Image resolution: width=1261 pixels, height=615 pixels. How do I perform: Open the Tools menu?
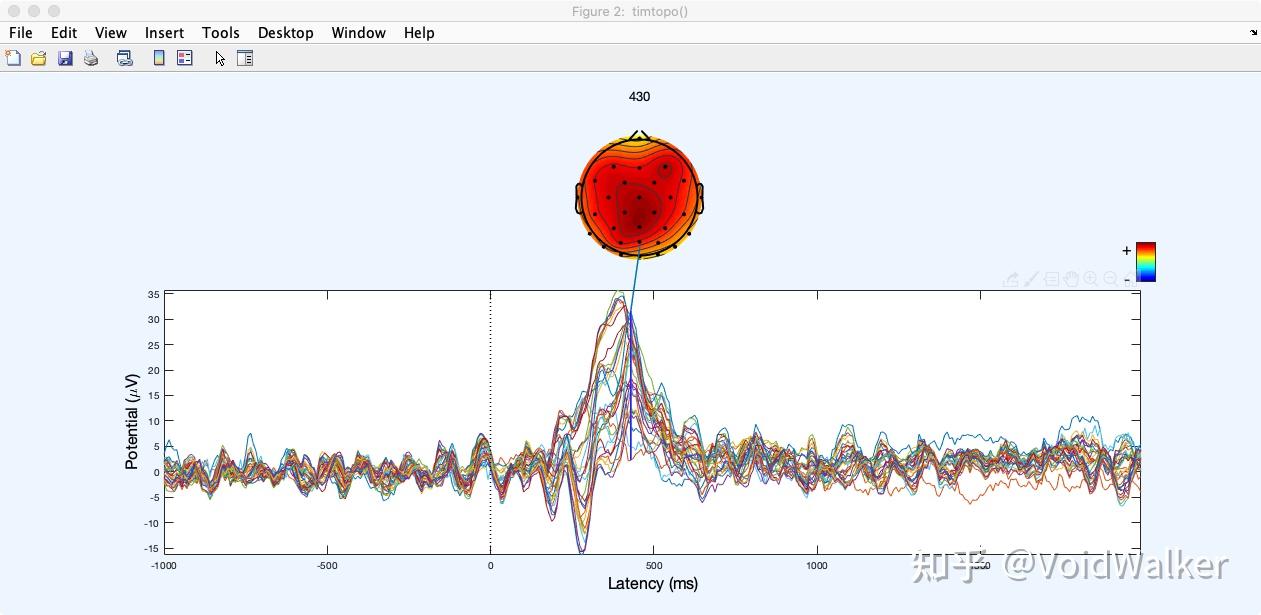221,32
